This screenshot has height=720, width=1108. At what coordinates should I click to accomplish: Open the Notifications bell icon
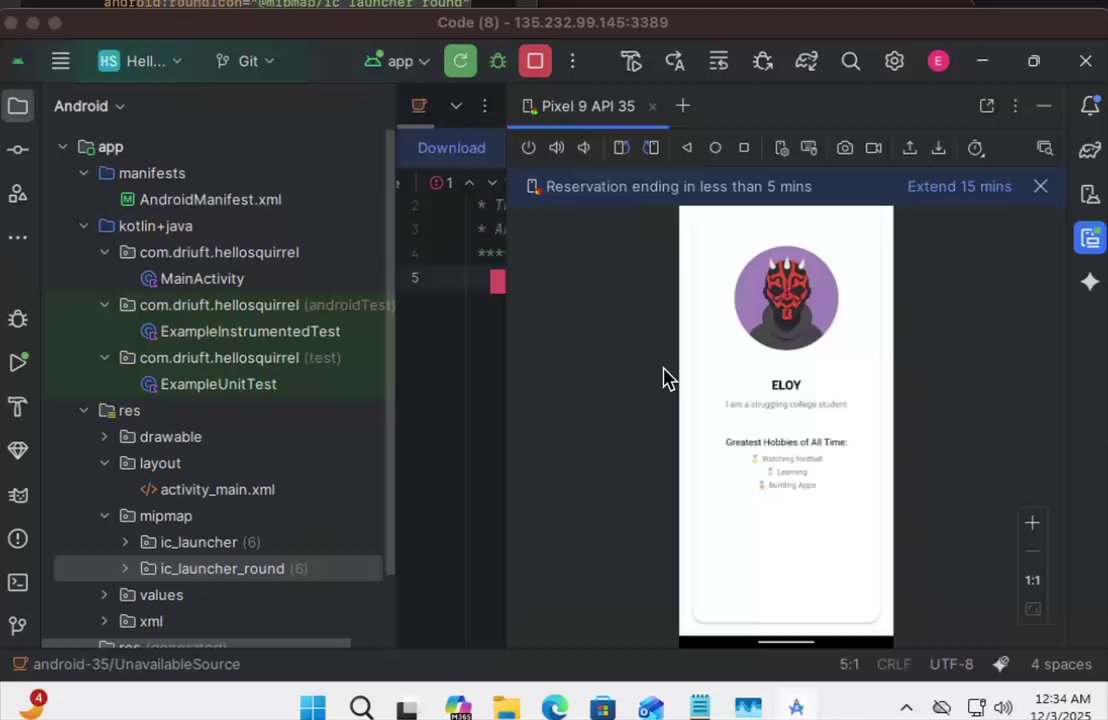point(1090,106)
